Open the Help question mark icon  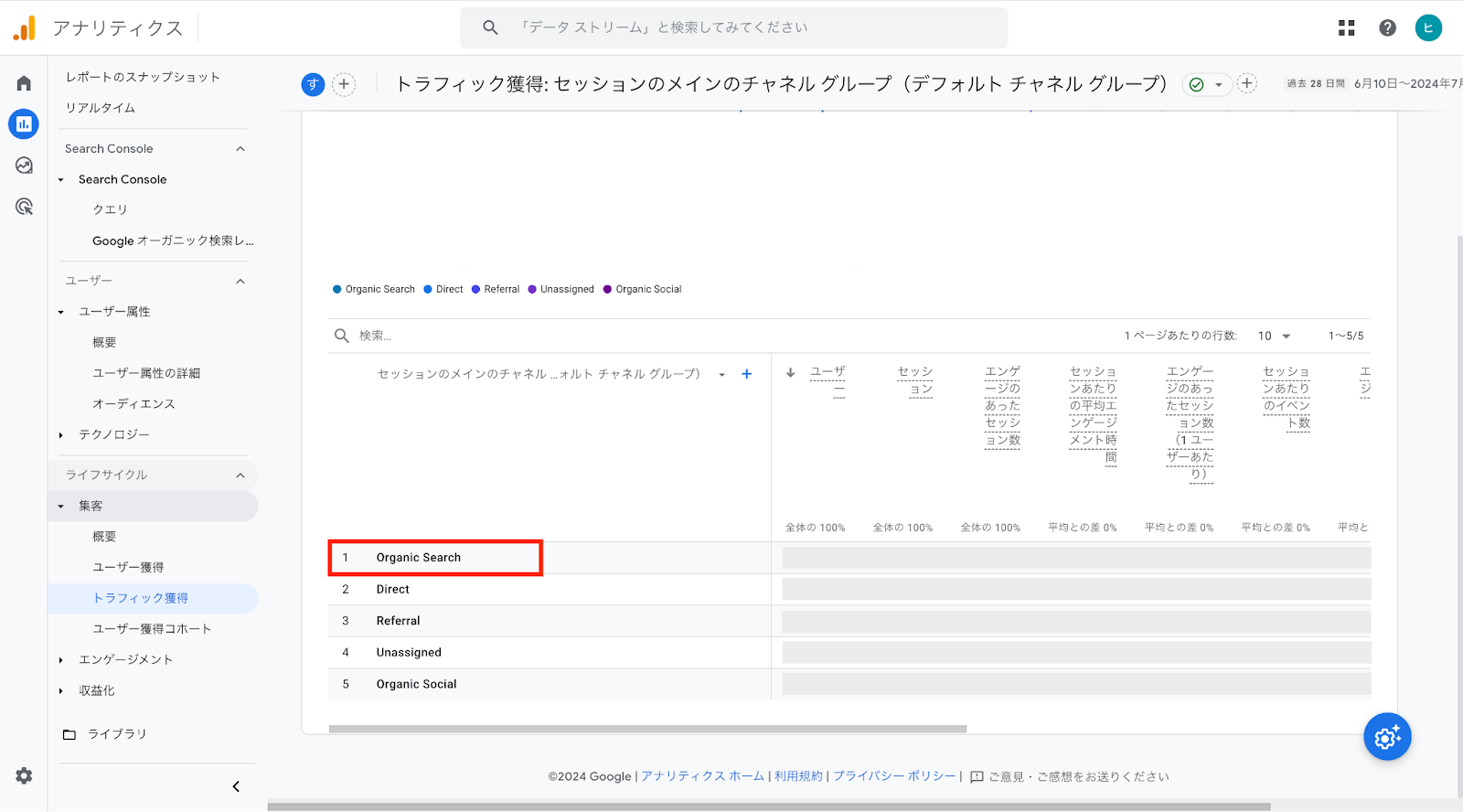[1387, 28]
